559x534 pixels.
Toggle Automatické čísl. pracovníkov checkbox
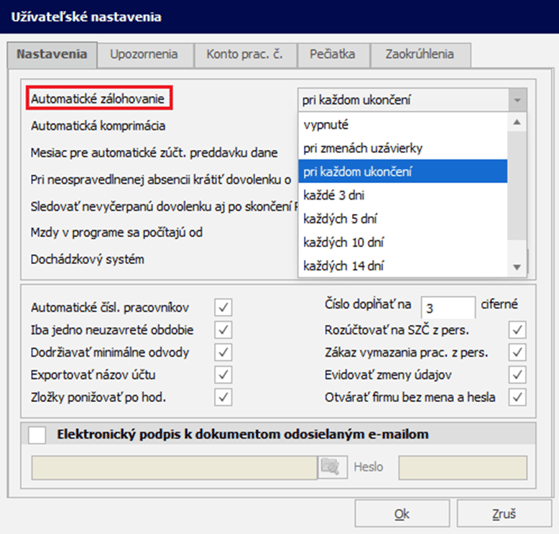point(224,307)
